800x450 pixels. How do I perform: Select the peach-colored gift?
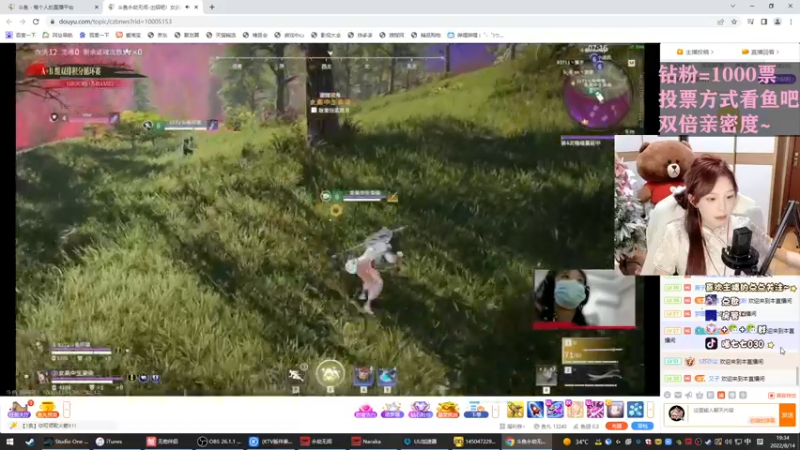click(575, 409)
